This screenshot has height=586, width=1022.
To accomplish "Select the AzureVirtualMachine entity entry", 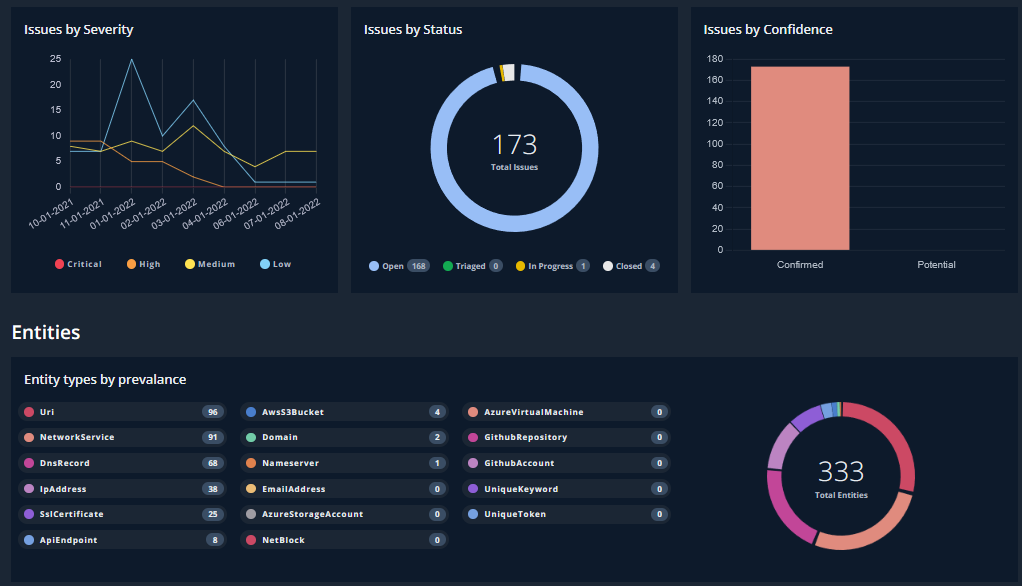I will (x=566, y=412).
